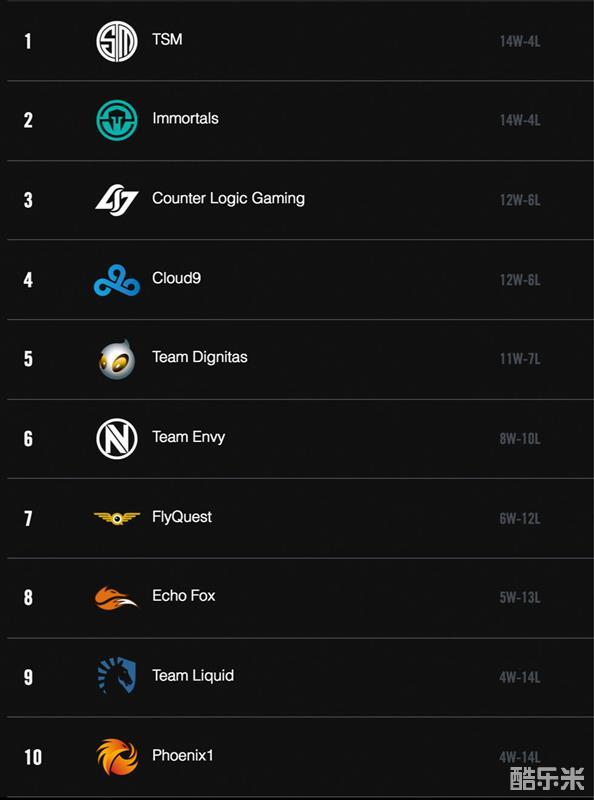Click the FlyQuest team name
The height and width of the screenshot is (800, 594).
[182, 517]
